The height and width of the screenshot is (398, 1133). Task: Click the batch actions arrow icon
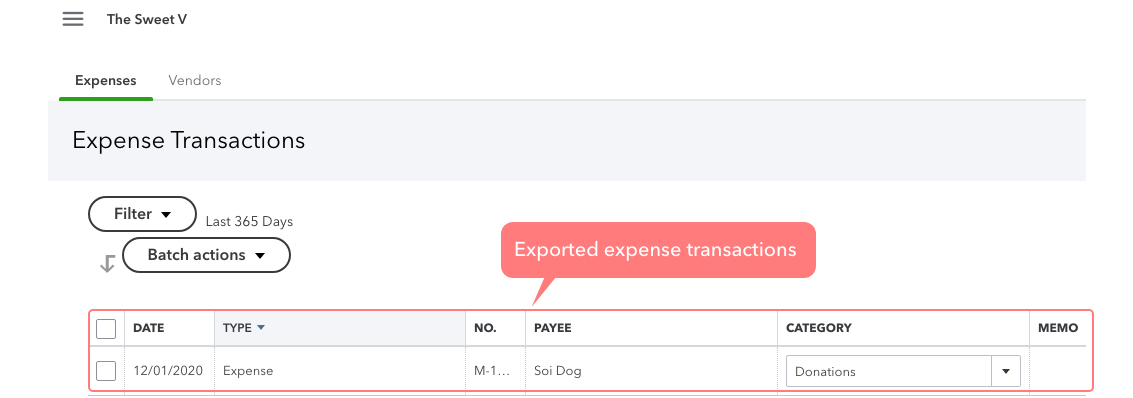pyautogui.click(x=107, y=264)
